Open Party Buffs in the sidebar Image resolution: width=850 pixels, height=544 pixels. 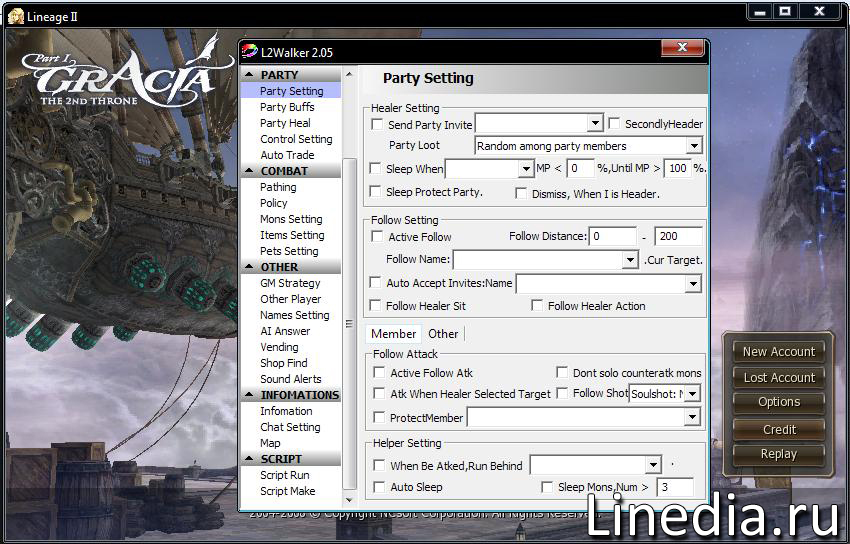287,107
